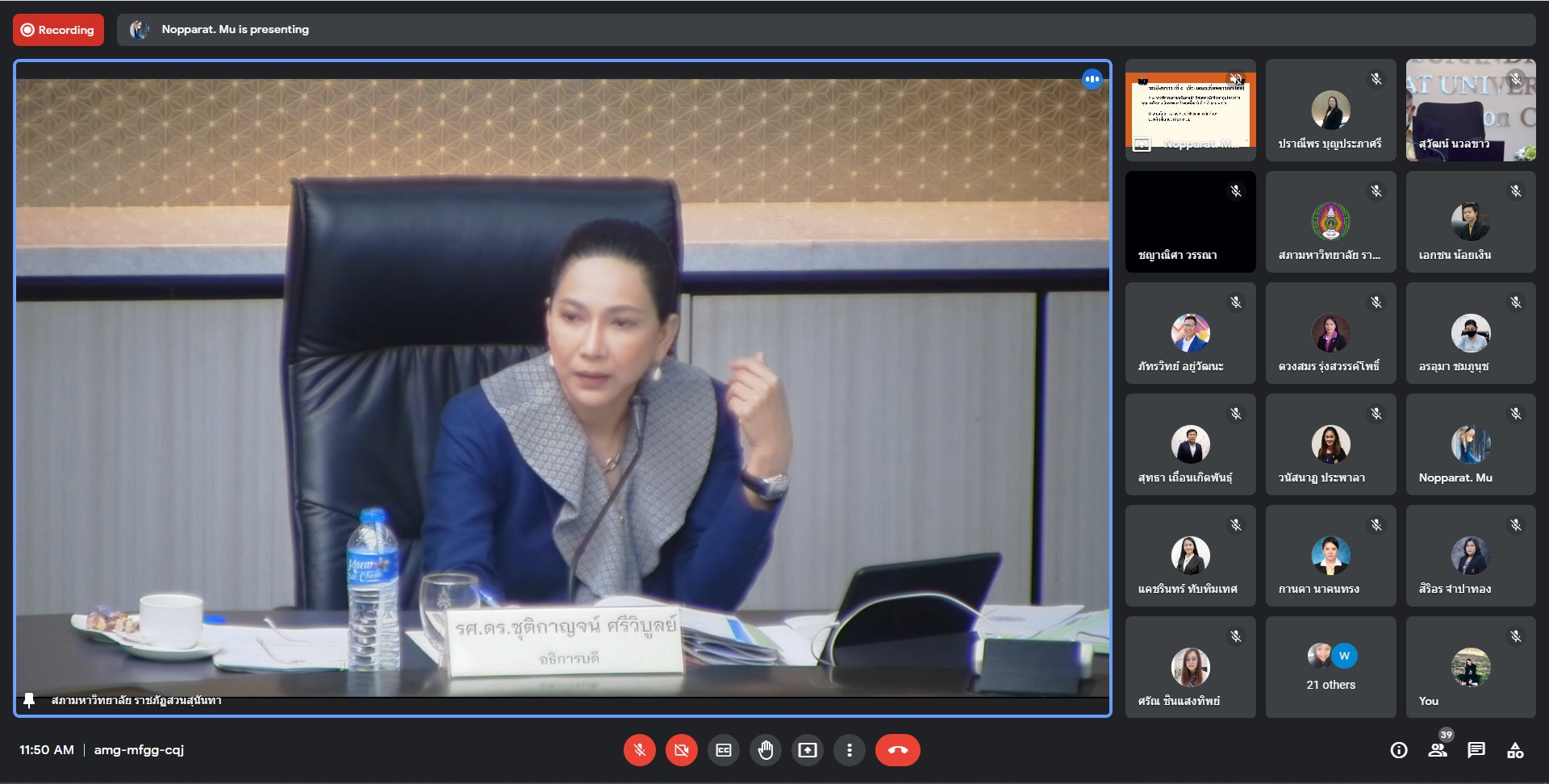
Task: Raise your hand
Action: [x=766, y=750]
